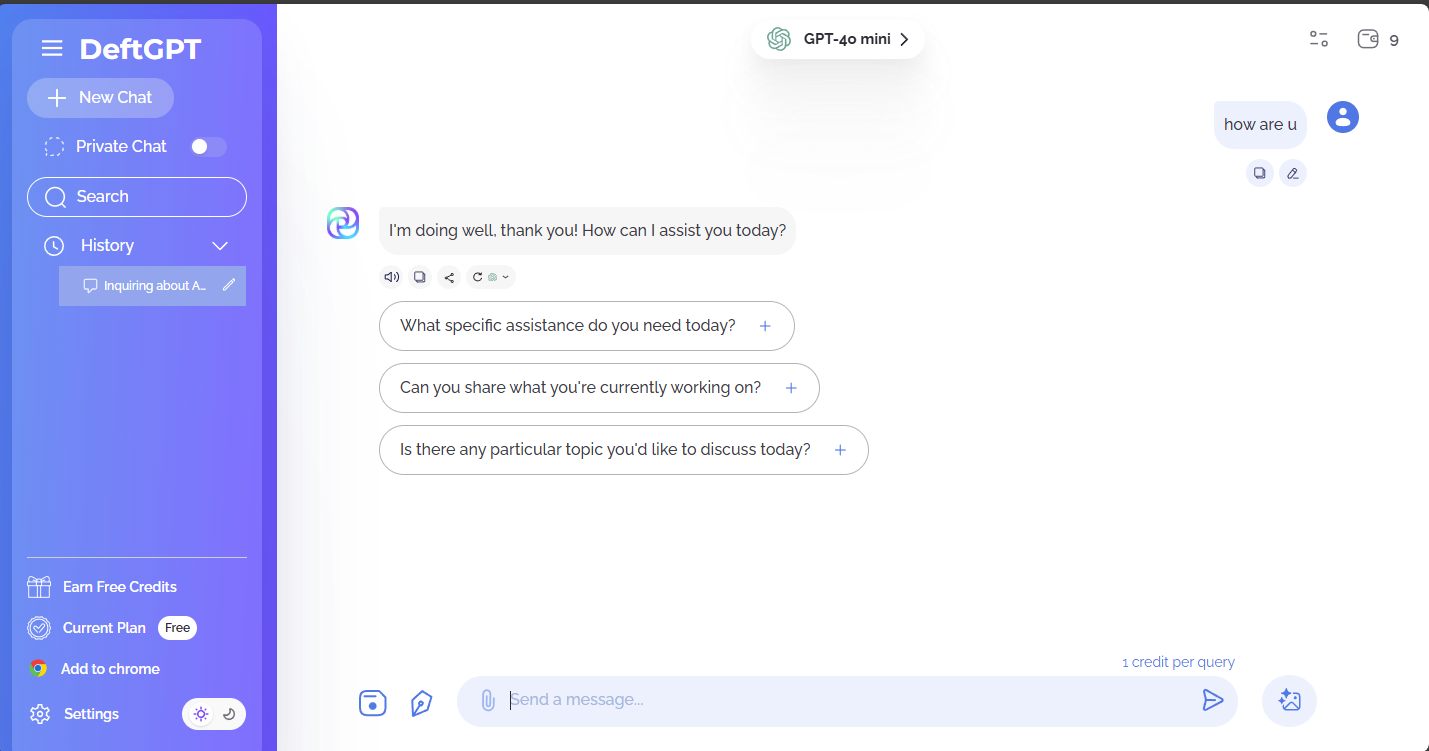
Task: Click the Private Chat dashed circle icon
Action: (54, 147)
